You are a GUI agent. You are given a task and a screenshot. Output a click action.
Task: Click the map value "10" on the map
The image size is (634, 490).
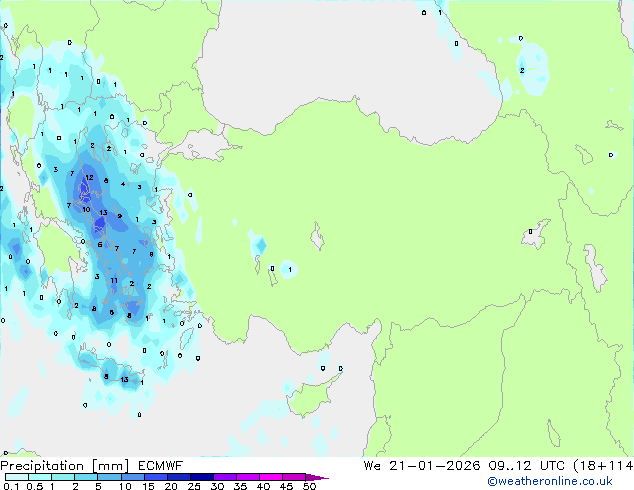pos(86,209)
